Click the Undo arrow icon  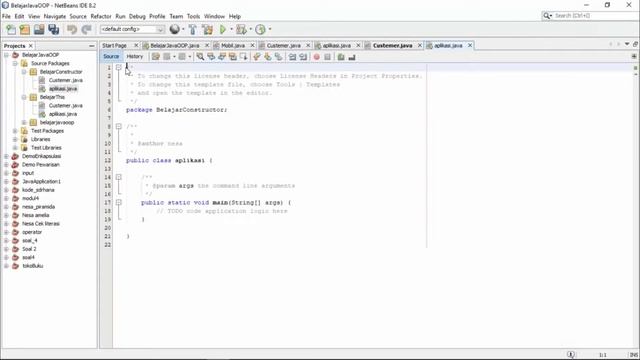[x=72, y=29]
